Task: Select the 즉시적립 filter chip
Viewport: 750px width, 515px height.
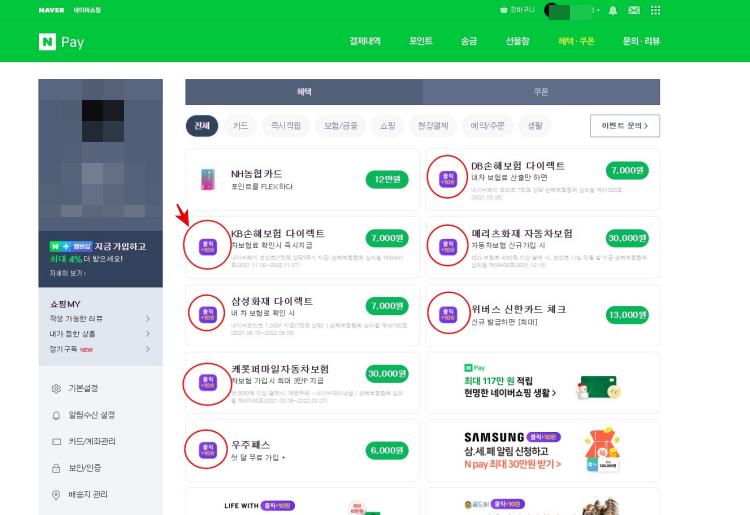Action: [x=286, y=126]
